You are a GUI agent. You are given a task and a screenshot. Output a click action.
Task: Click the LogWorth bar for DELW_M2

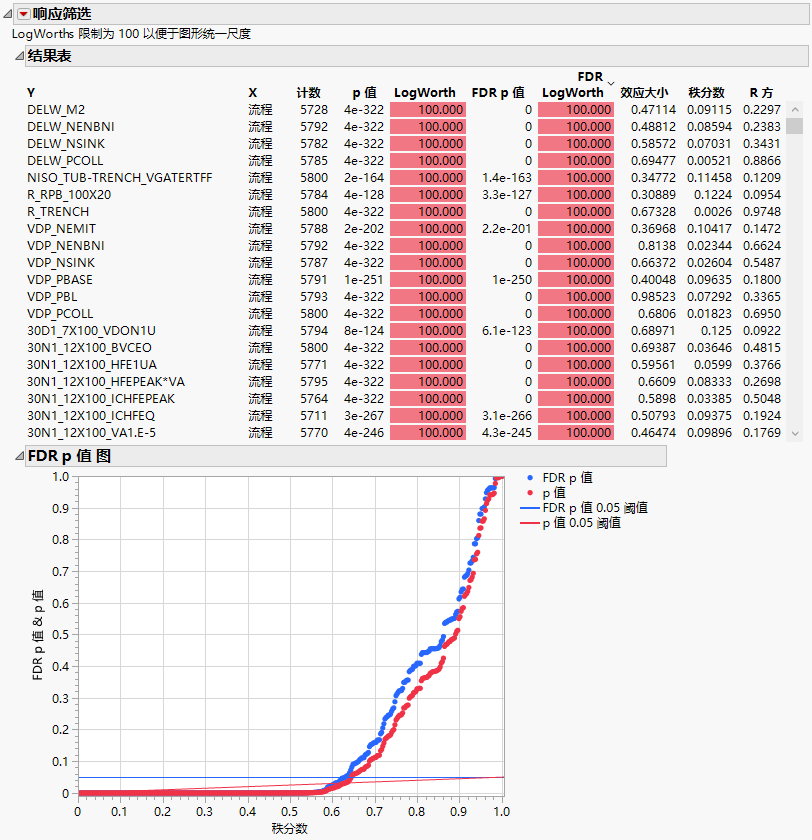(x=428, y=110)
